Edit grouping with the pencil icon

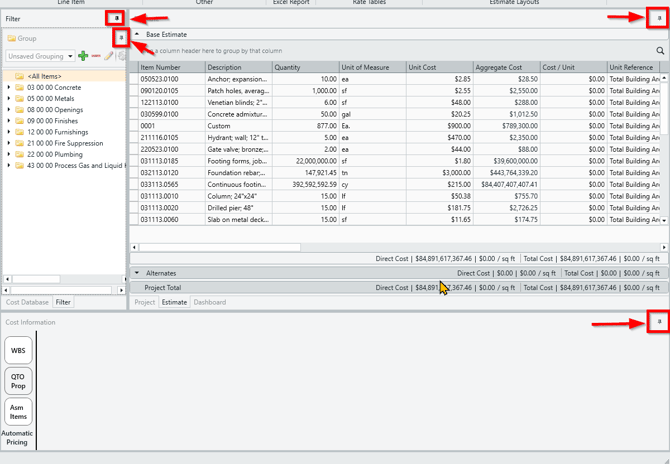(x=109, y=56)
